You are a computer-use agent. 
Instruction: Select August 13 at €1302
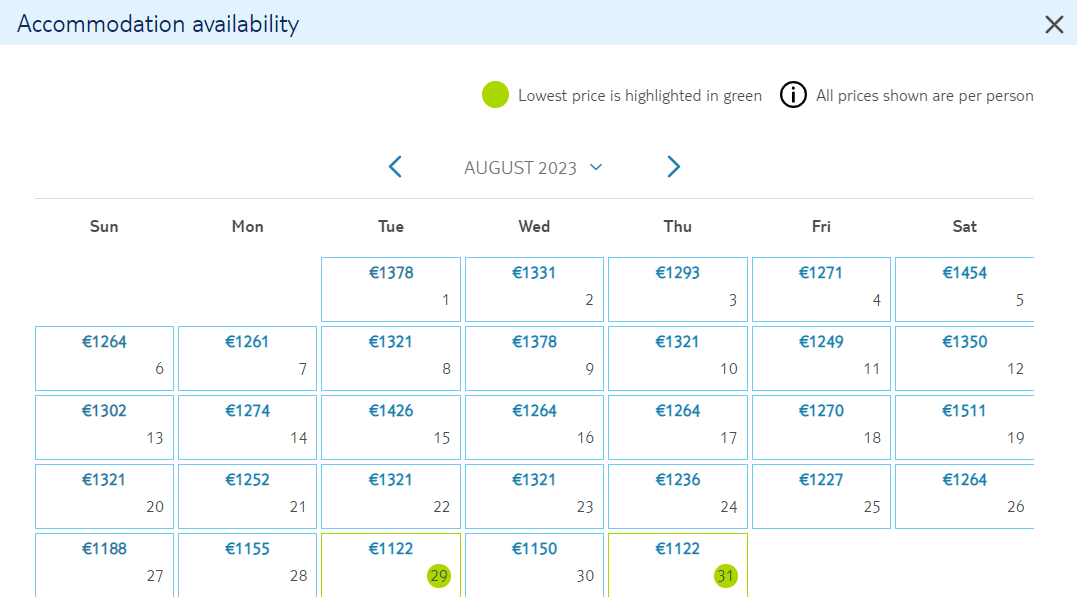tap(104, 427)
